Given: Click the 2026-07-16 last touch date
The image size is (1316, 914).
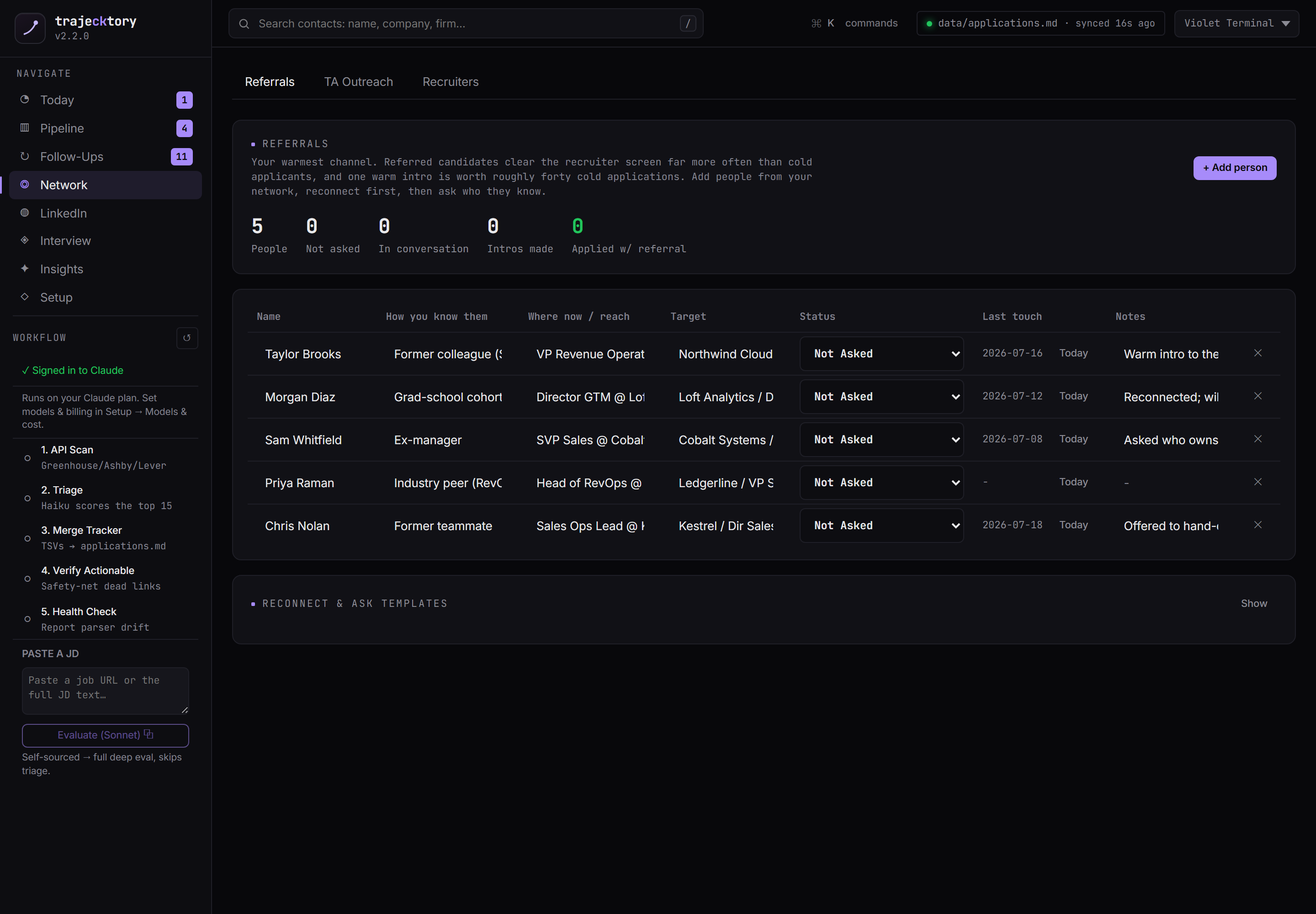Looking at the screenshot, I should 1012,353.
